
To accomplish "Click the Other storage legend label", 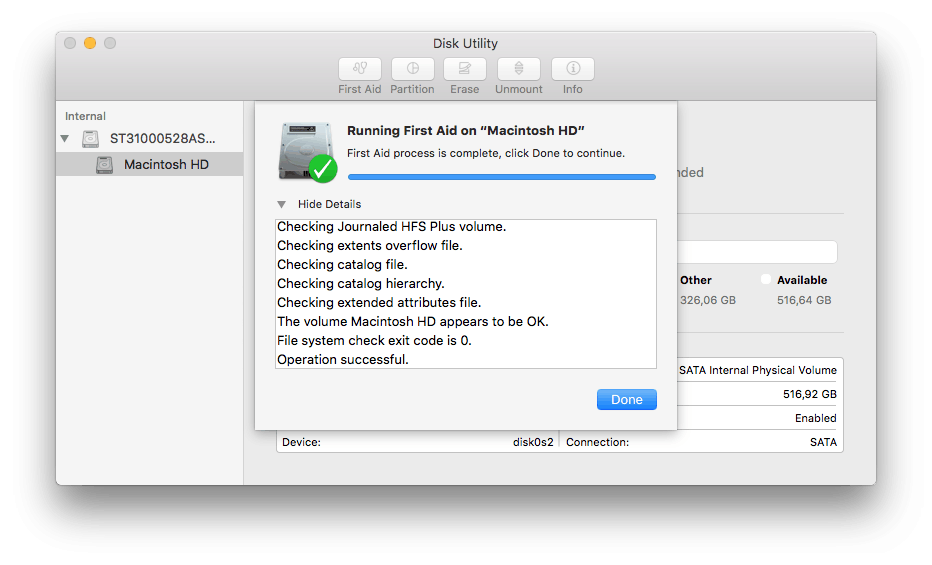I will pyautogui.click(x=696, y=280).
